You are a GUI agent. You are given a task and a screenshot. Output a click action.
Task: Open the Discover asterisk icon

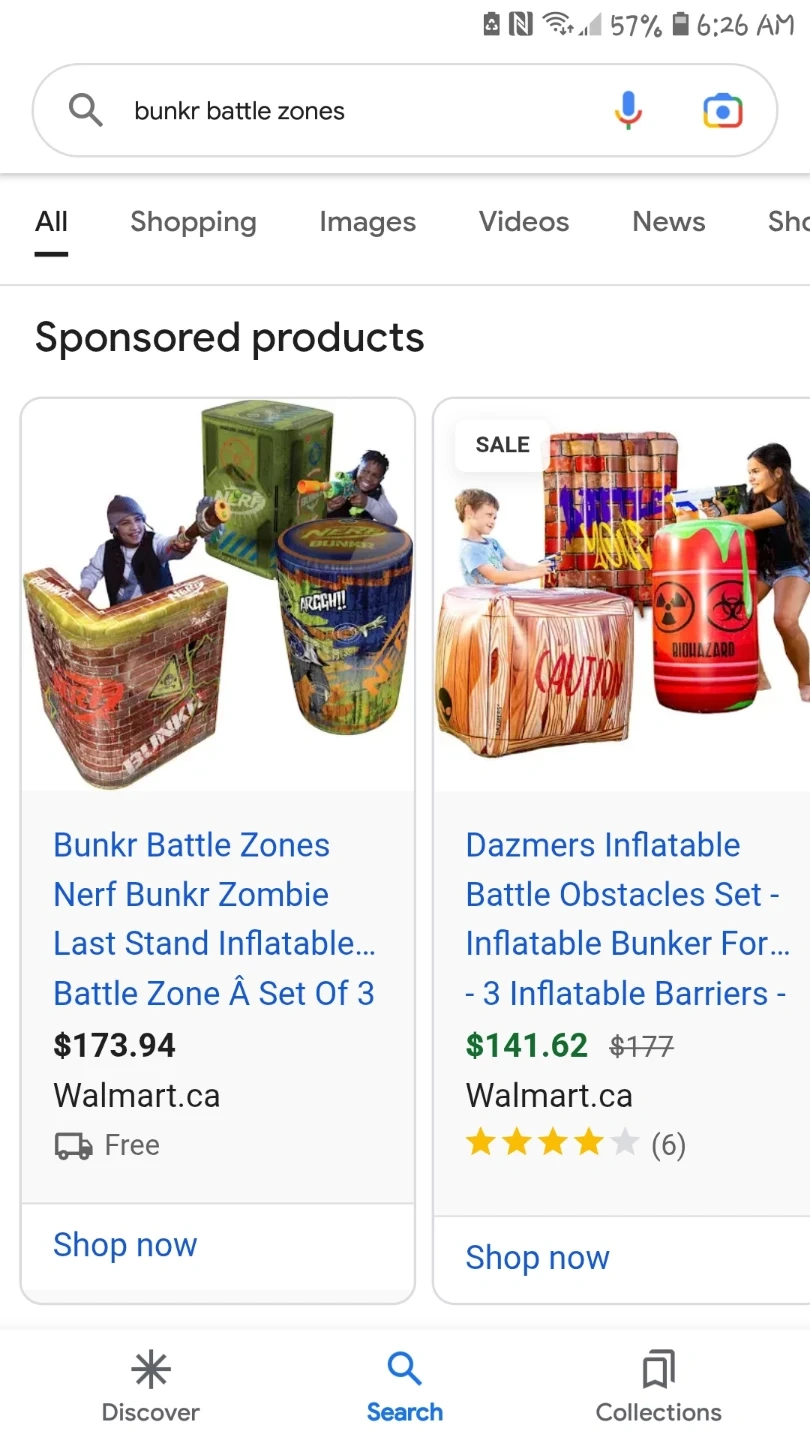(151, 1369)
